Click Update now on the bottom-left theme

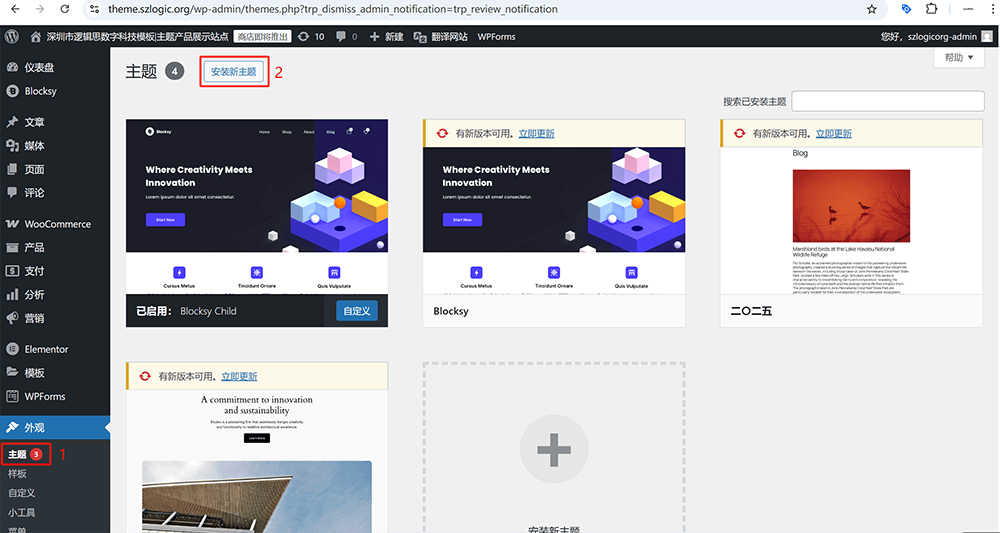[x=239, y=376]
